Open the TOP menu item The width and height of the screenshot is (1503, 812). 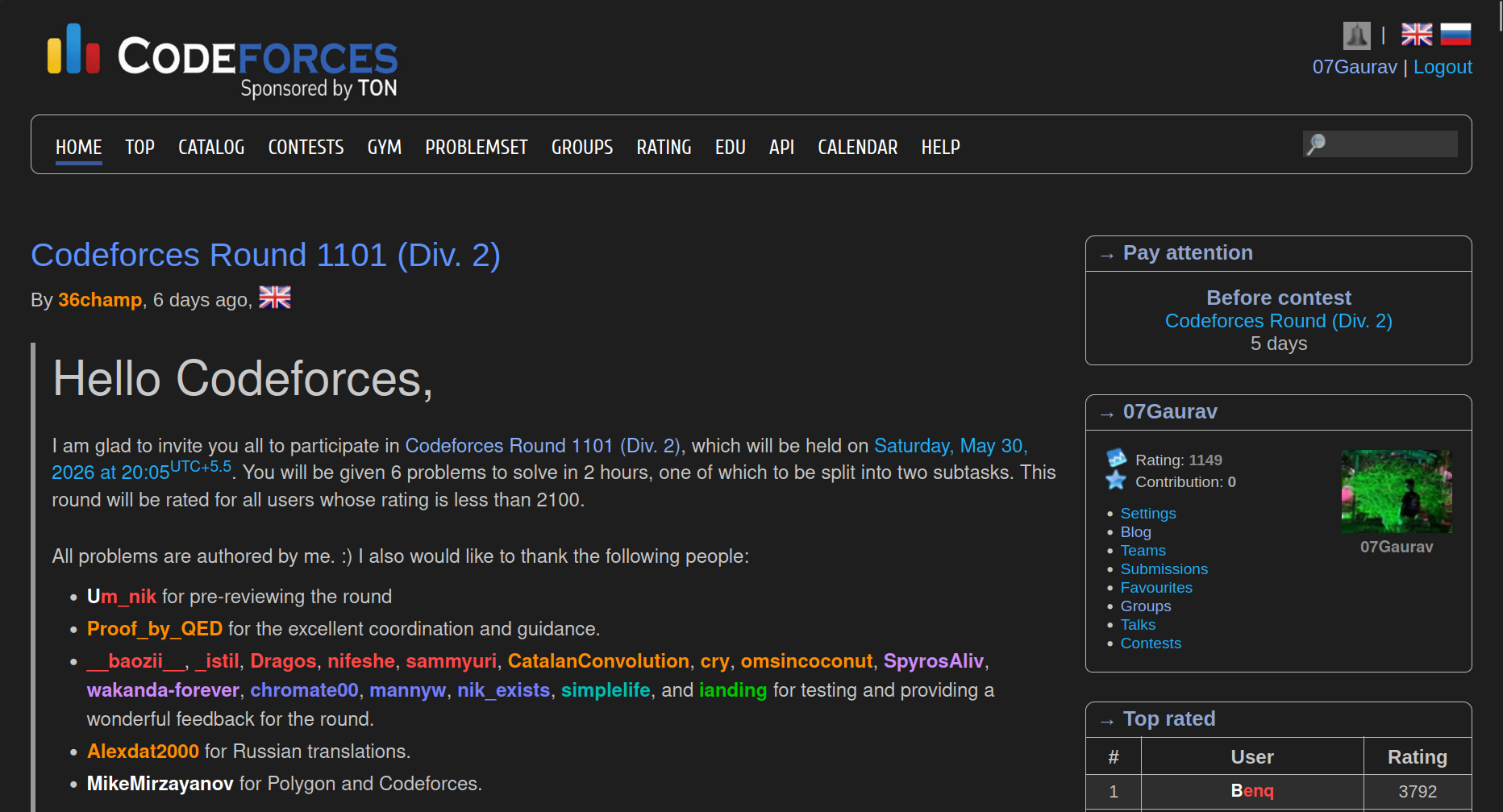140,148
